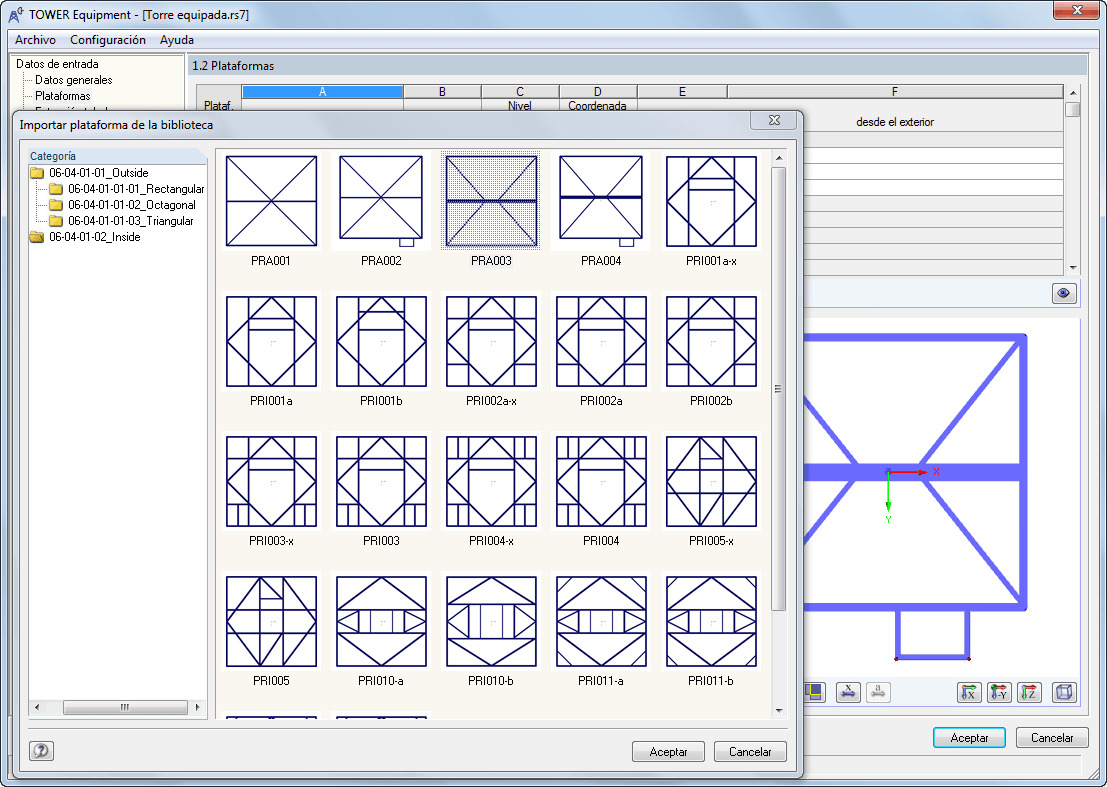The height and width of the screenshot is (787, 1107).
Task: Select the PRI003-x platform thumbnail
Action: 271,481
